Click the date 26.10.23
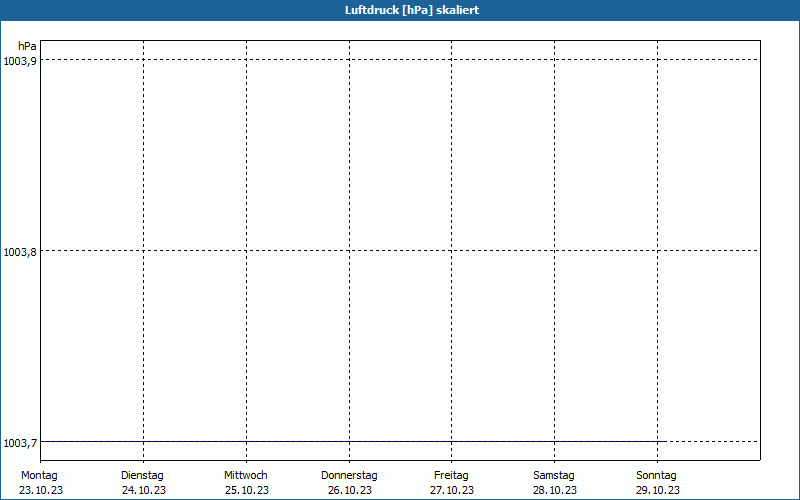Screen dimensions: 800x500 (349, 490)
